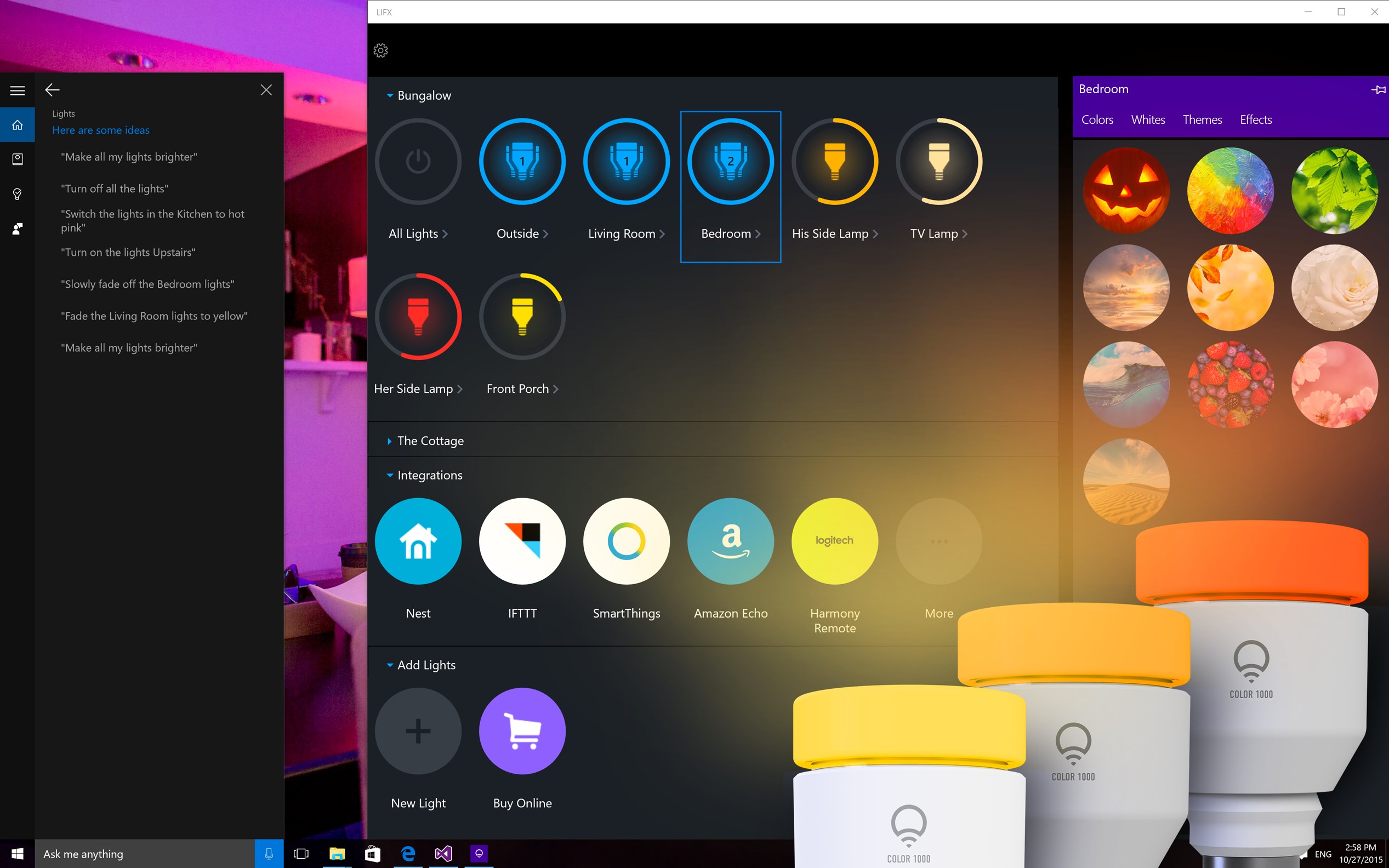Choose "Turn on the lights Upstairs" suggestion
Screen dimensions: 1389x868
pos(128,253)
